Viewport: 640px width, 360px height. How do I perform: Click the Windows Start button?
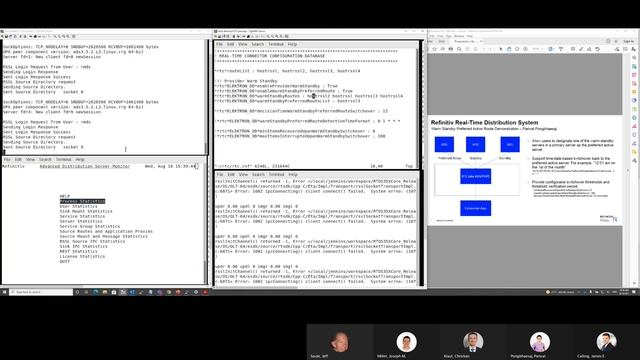point(4,292)
